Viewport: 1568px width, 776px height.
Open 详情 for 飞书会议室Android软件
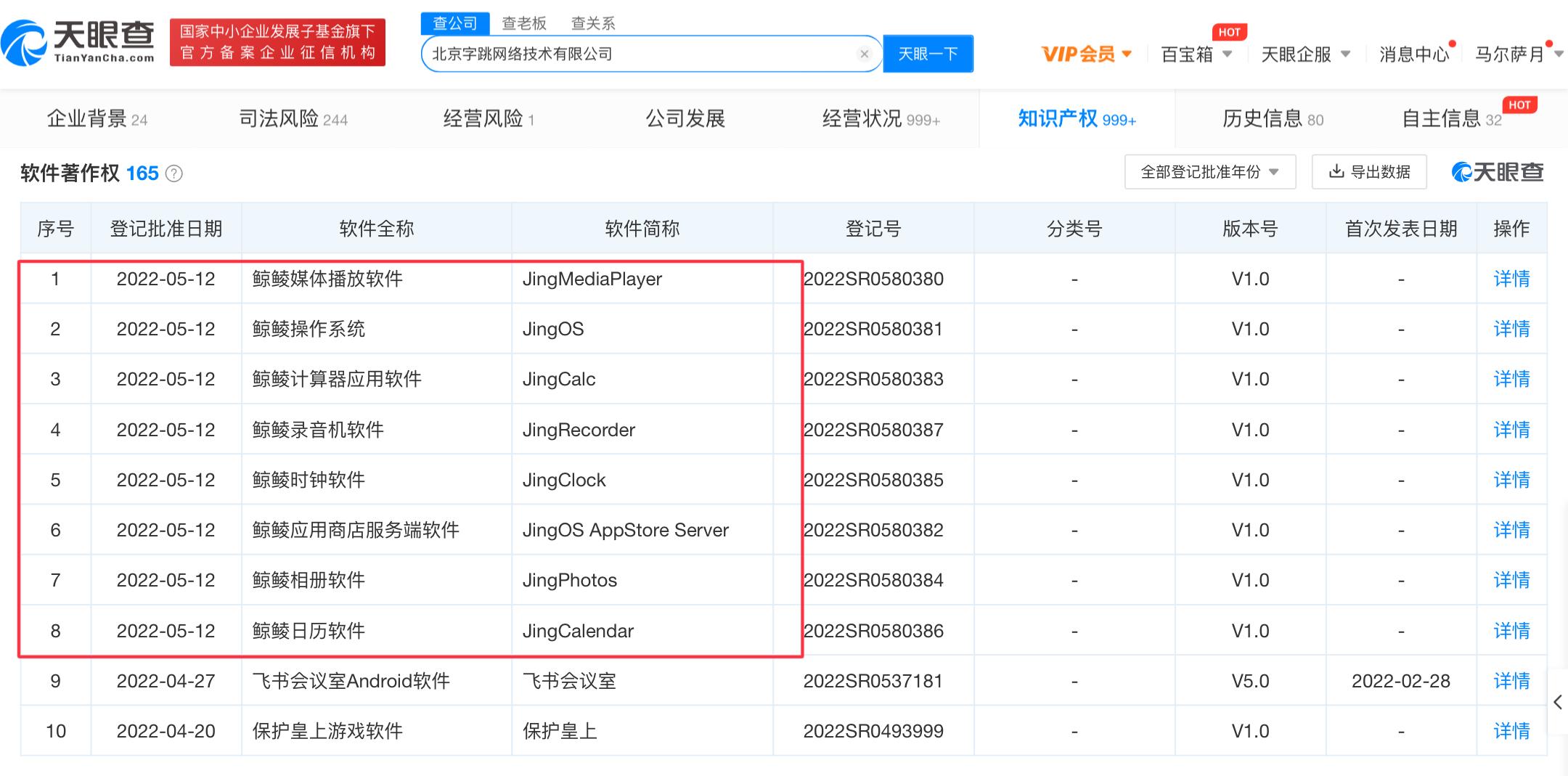(x=1511, y=681)
